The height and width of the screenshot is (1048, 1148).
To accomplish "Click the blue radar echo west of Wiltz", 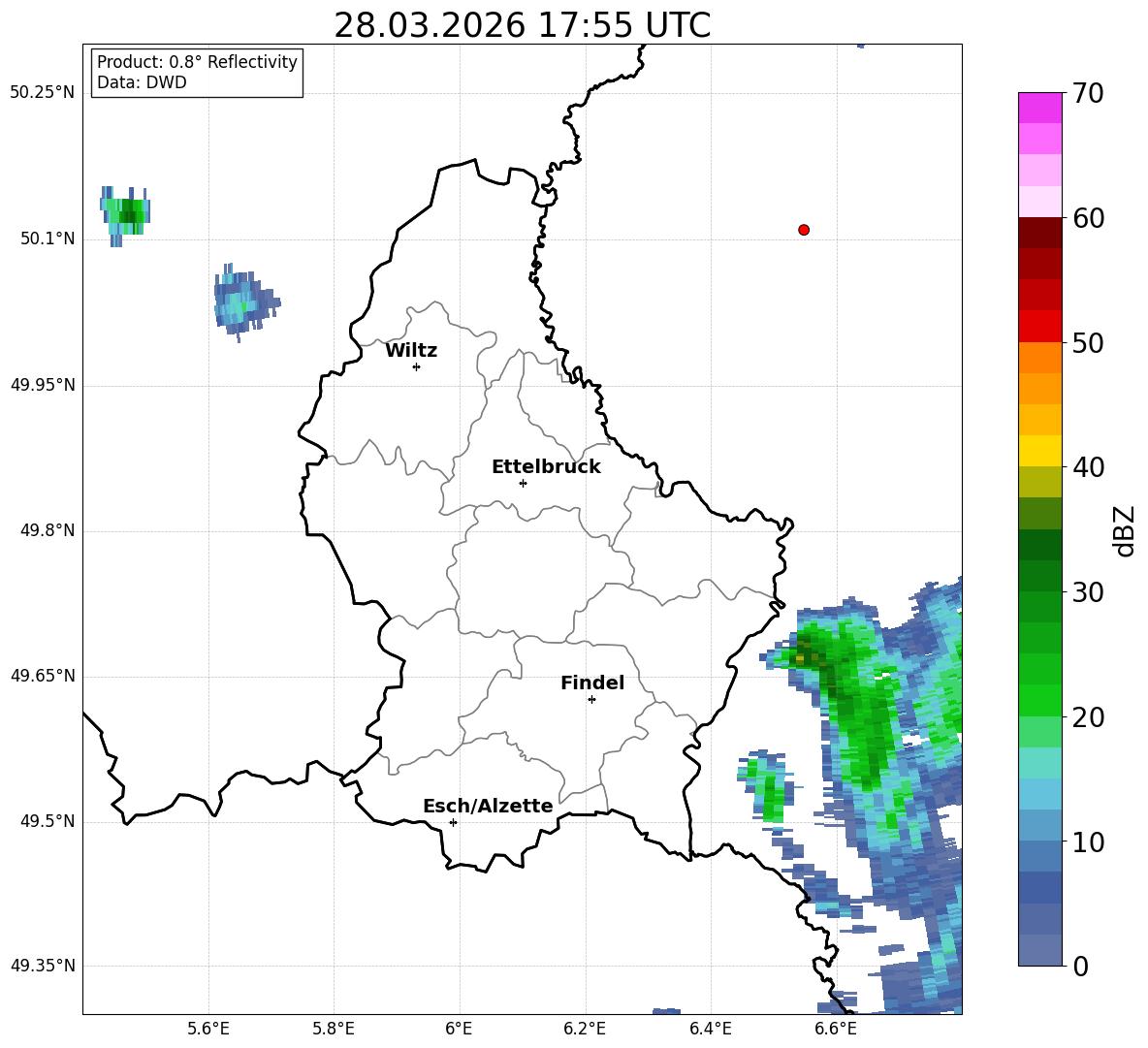I will click(x=245, y=302).
